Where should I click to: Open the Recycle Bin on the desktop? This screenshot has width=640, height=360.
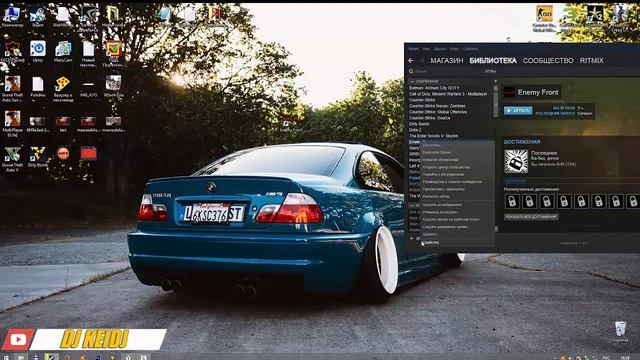coord(620,331)
